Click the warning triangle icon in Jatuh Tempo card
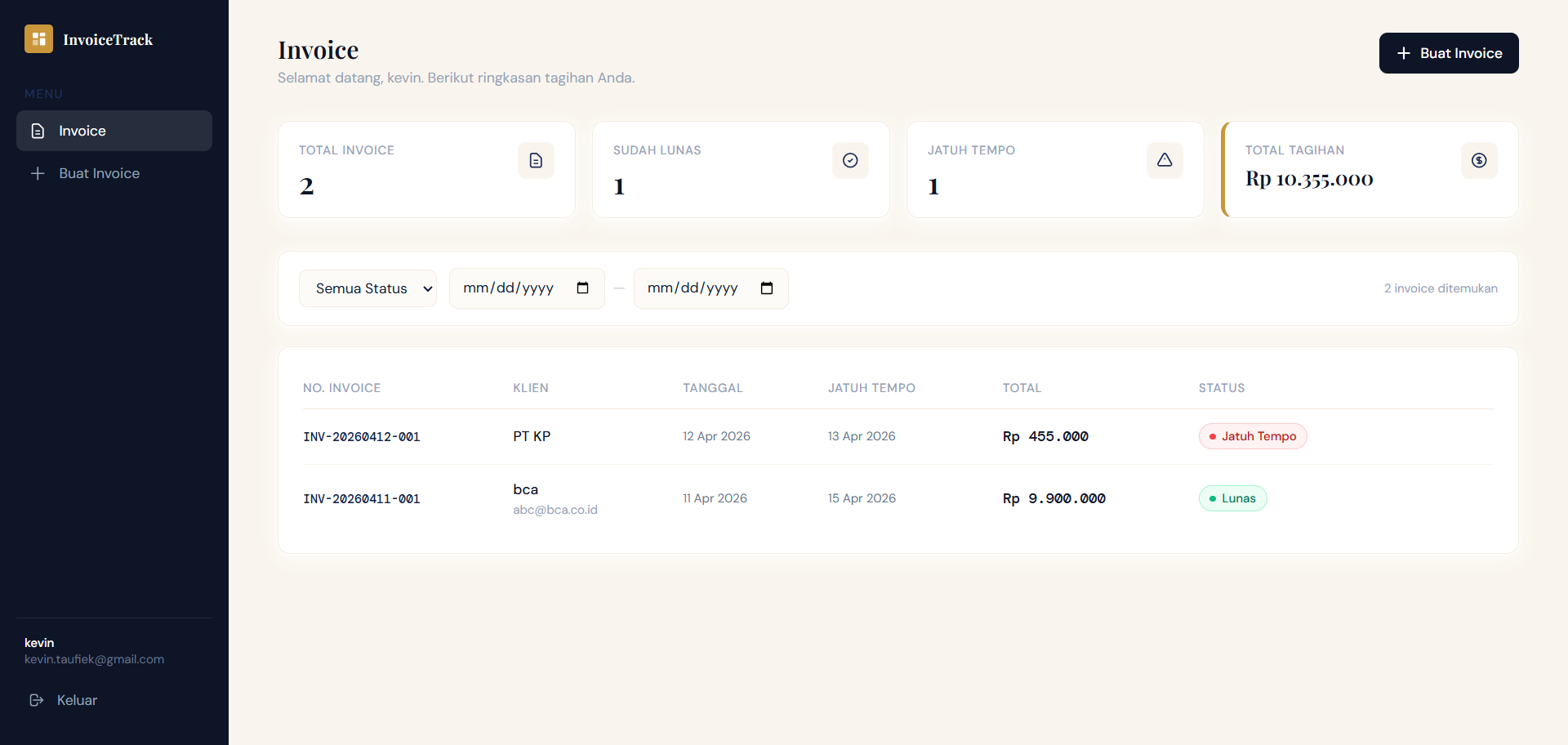The image size is (1568, 745). (x=1165, y=160)
